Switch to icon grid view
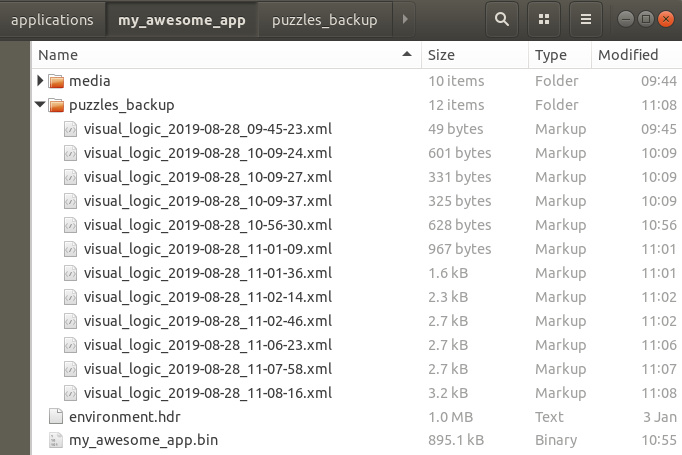This screenshot has height=455, width=682. (x=544, y=19)
